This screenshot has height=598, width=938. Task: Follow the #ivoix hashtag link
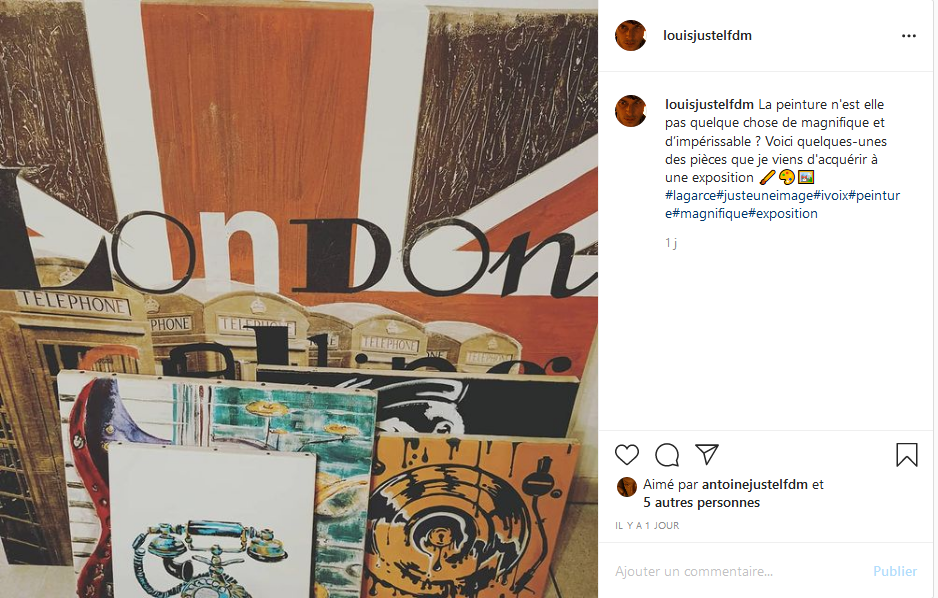point(830,196)
